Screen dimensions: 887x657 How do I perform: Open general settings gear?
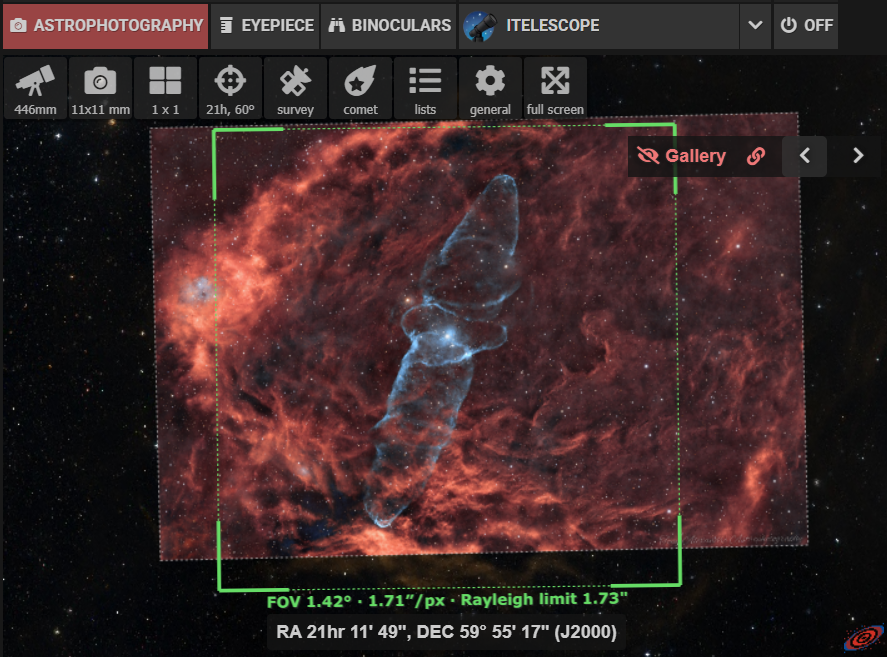pyautogui.click(x=490, y=88)
